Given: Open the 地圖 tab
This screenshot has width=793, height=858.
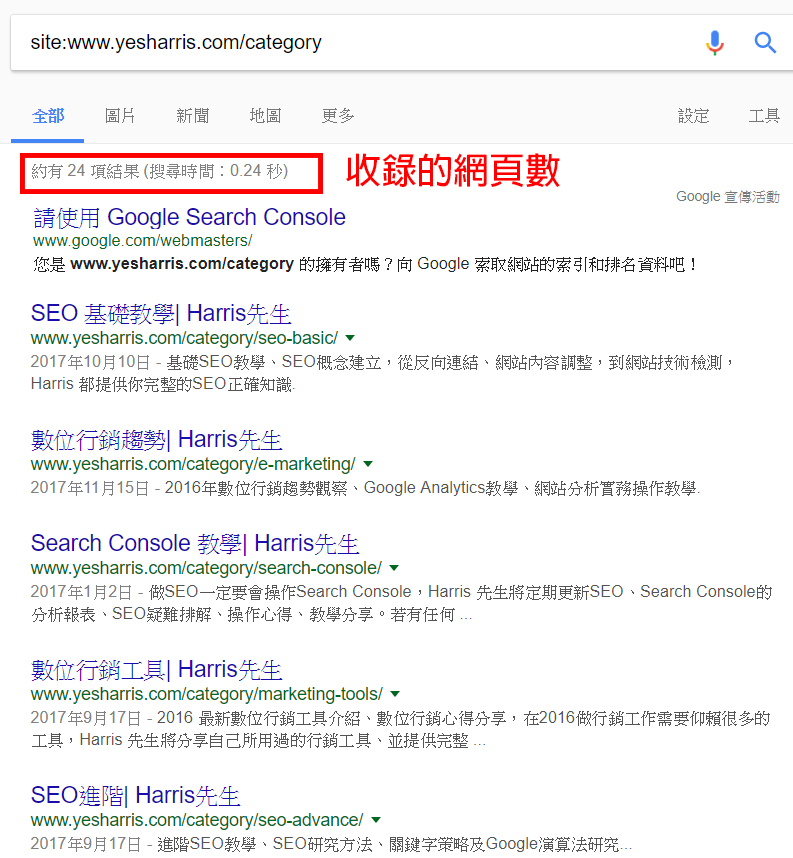Looking at the screenshot, I should pyautogui.click(x=265, y=116).
